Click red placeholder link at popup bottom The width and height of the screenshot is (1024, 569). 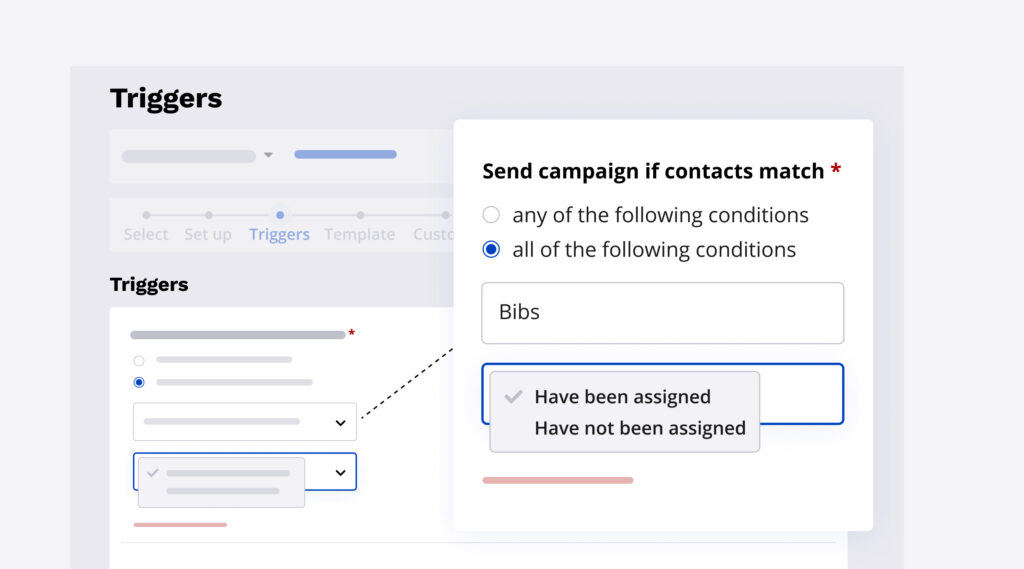pyautogui.click(x=557, y=480)
